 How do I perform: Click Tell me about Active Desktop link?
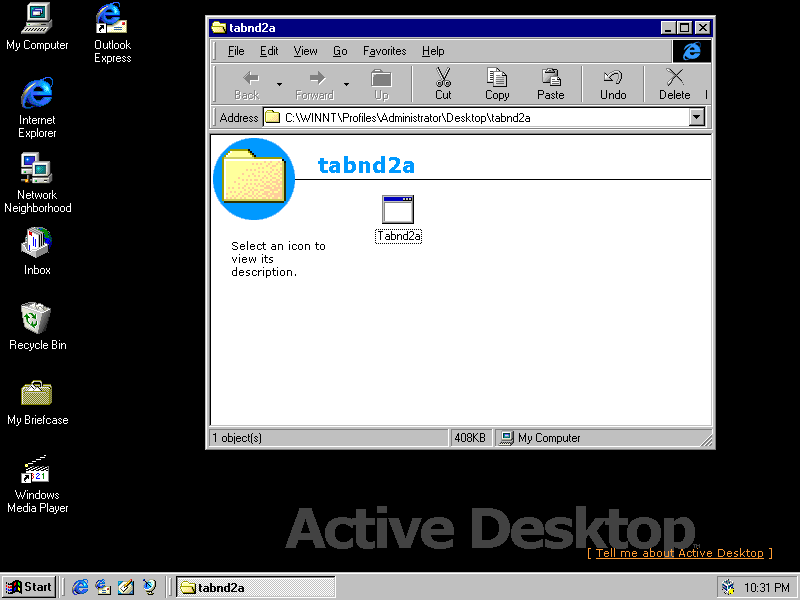tap(680, 553)
